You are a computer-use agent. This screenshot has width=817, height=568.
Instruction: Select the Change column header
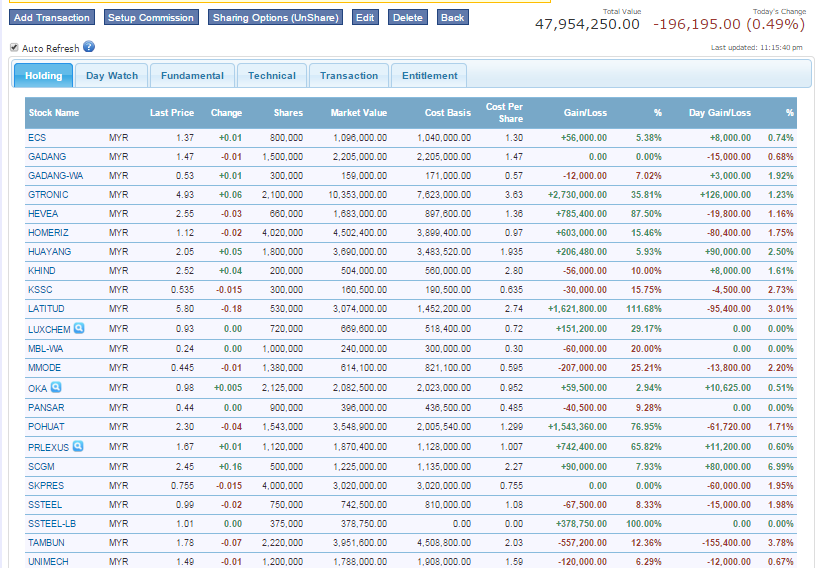[226, 113]
